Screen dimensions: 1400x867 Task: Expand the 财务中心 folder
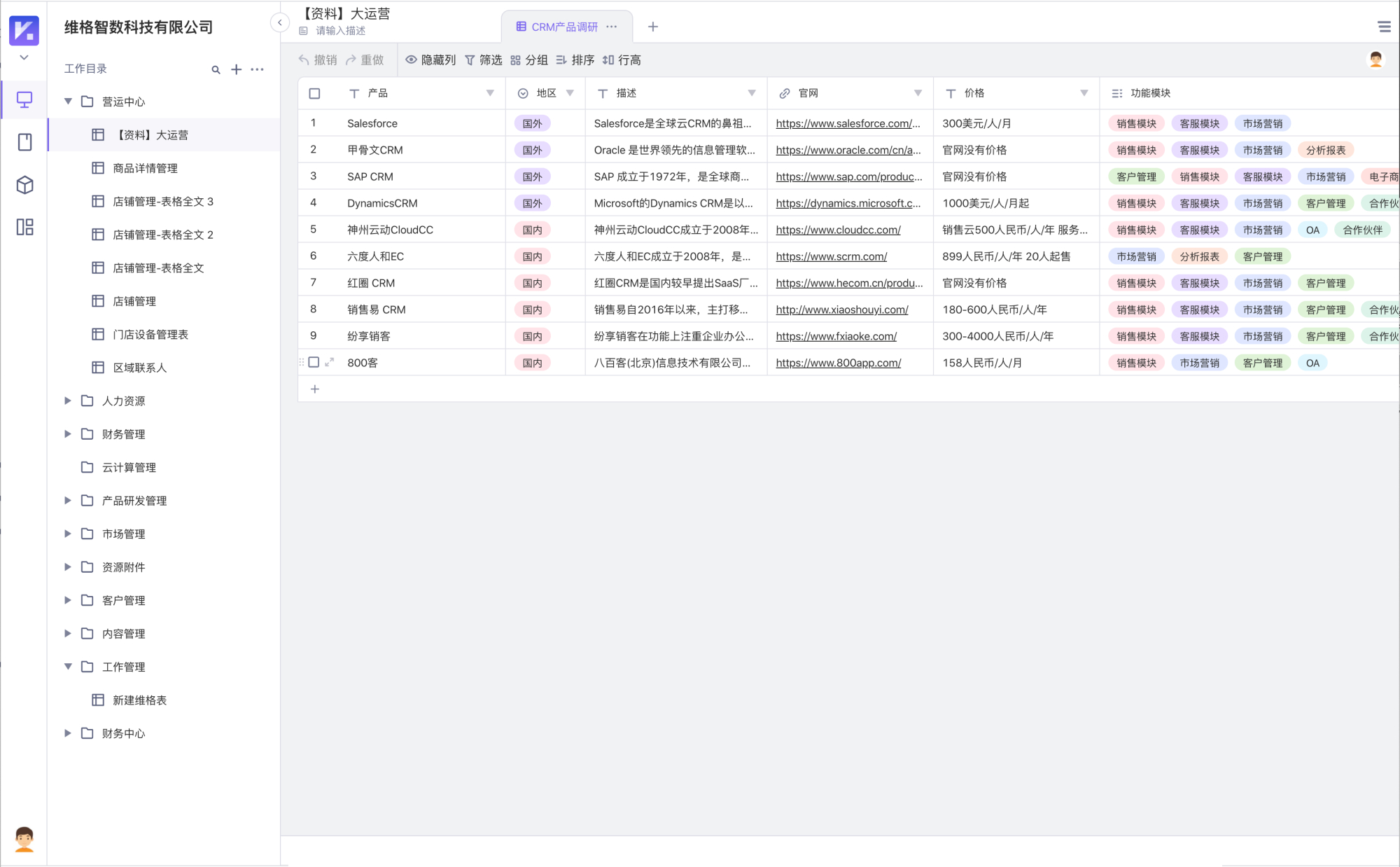68,733
